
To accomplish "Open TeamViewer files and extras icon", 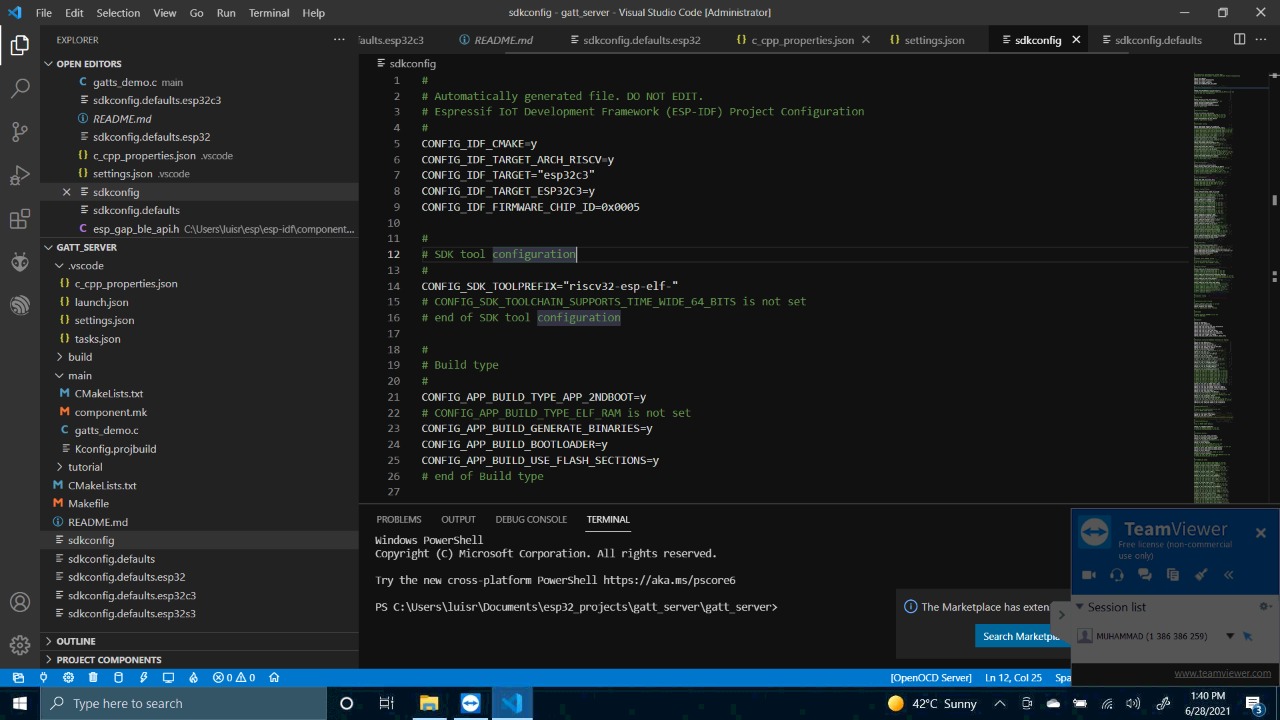I will coord(1173,575).
